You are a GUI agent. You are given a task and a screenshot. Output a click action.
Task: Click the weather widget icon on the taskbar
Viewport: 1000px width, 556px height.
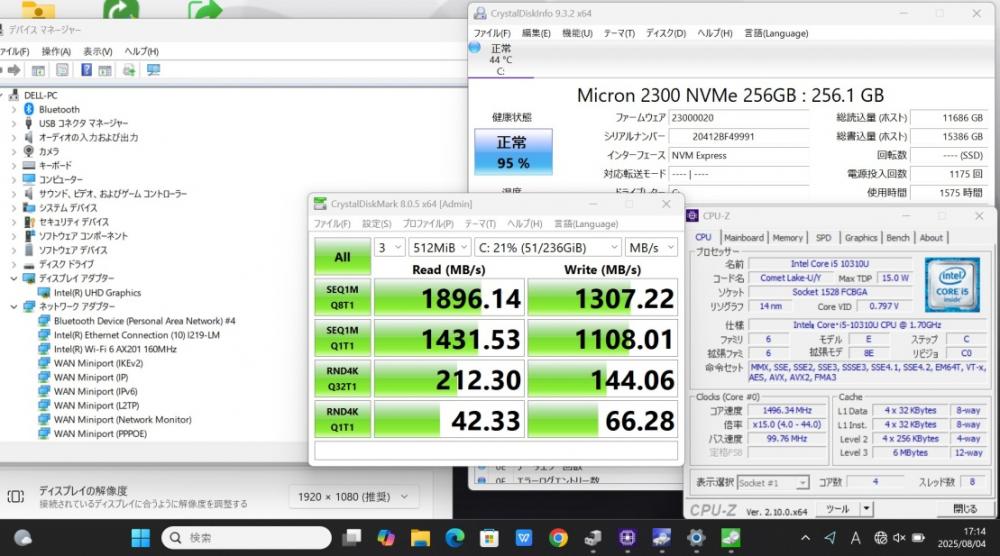coord(23,538)
